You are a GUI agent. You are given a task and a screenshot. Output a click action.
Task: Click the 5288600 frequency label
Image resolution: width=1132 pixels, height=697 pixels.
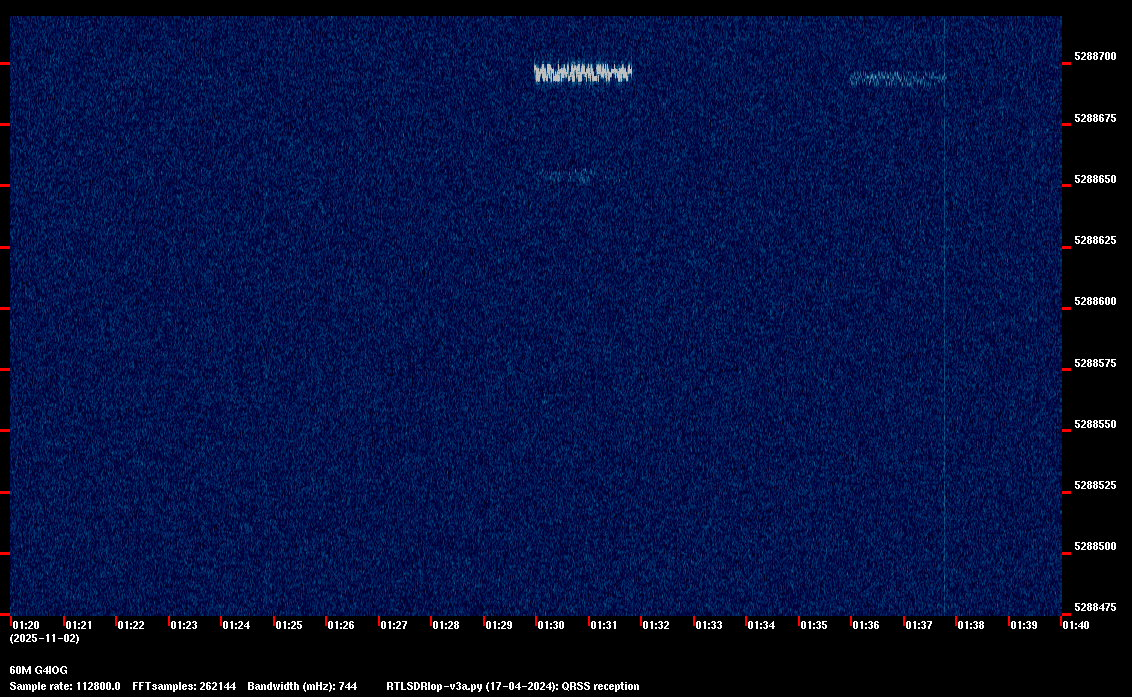[x=1095, y=301]
